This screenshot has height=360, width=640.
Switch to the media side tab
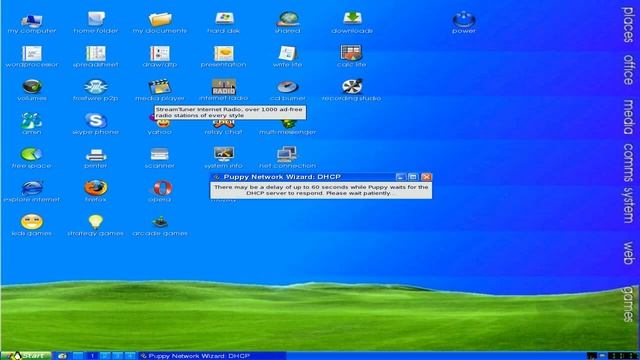(x=628, y=117)
